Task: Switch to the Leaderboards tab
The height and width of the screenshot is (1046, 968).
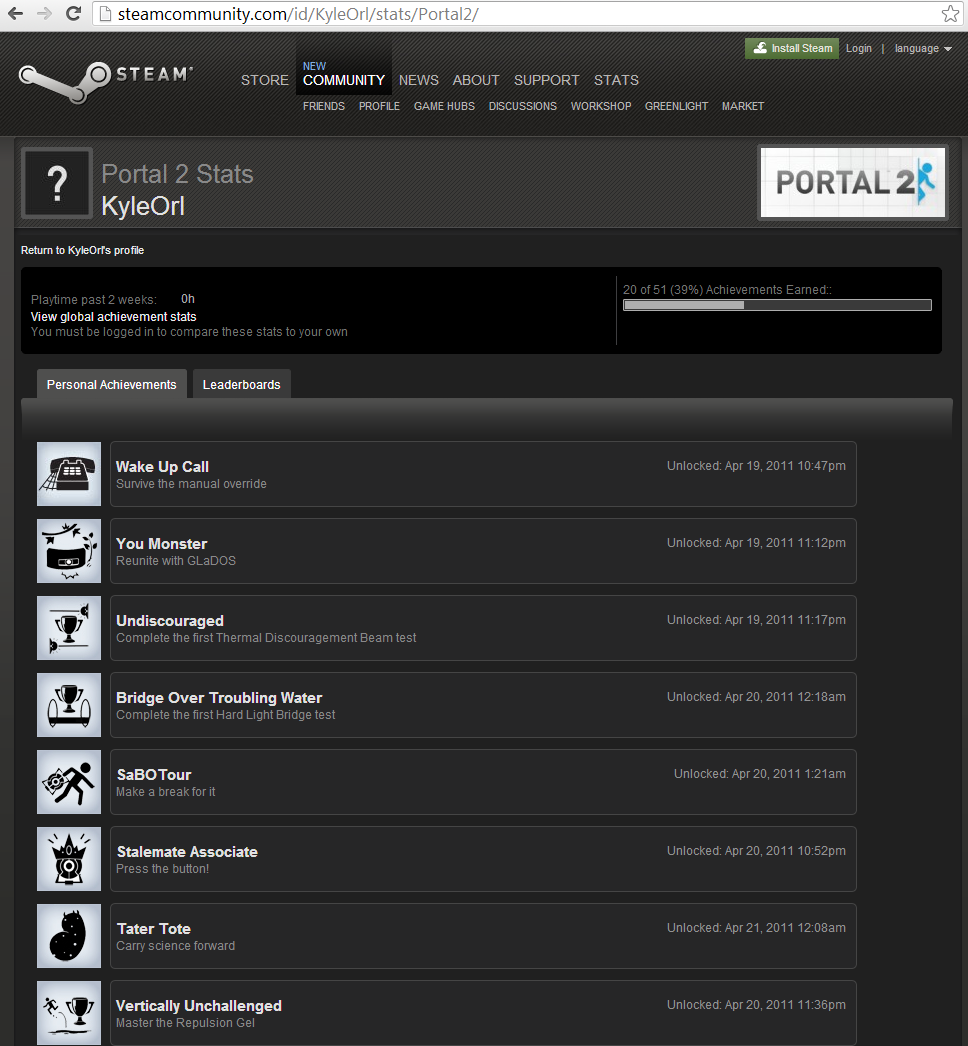Action: (241, 384)
